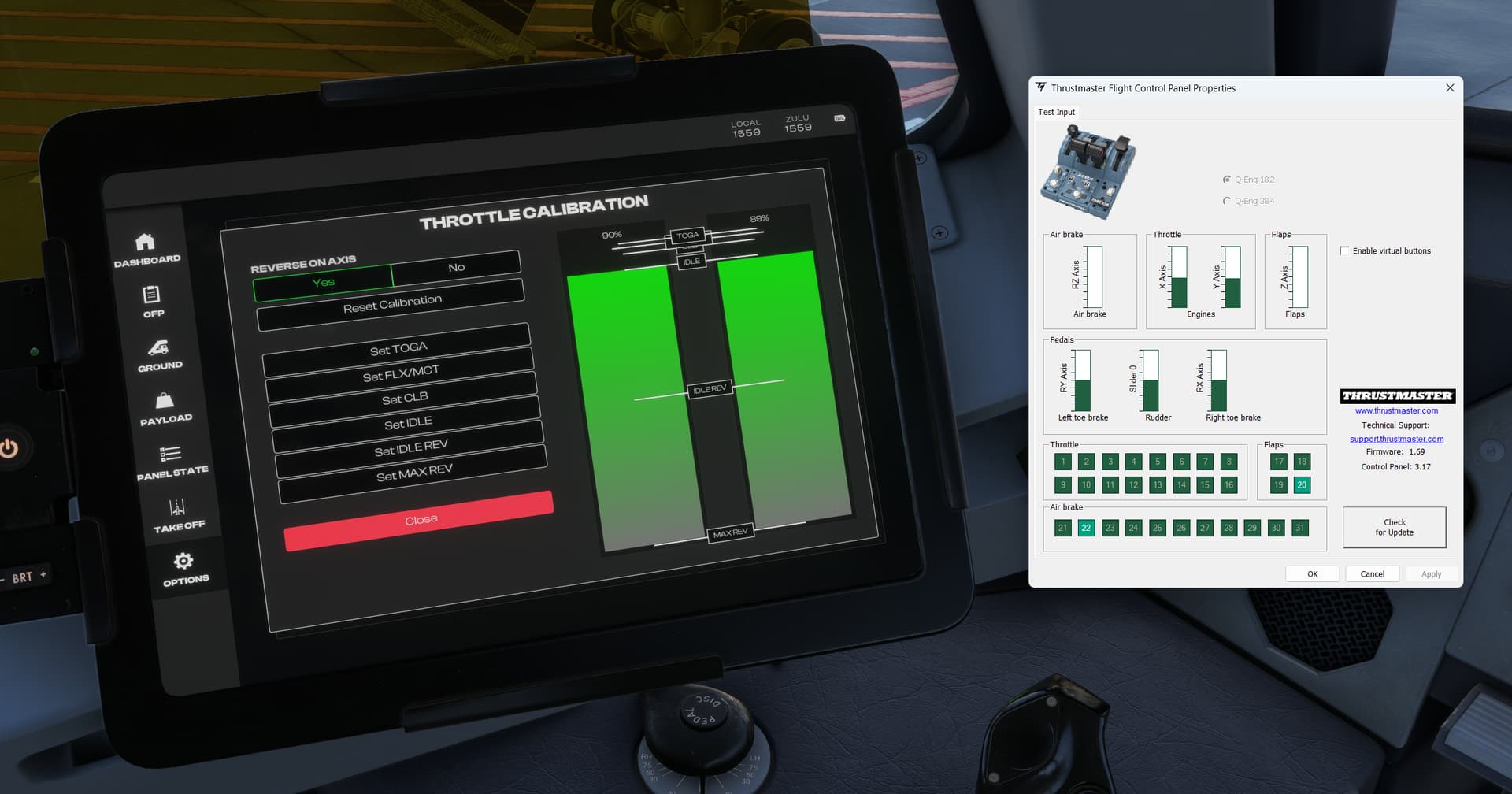Click the throttle quadrant device image

pyautogui.click(x=1088, y=173)
